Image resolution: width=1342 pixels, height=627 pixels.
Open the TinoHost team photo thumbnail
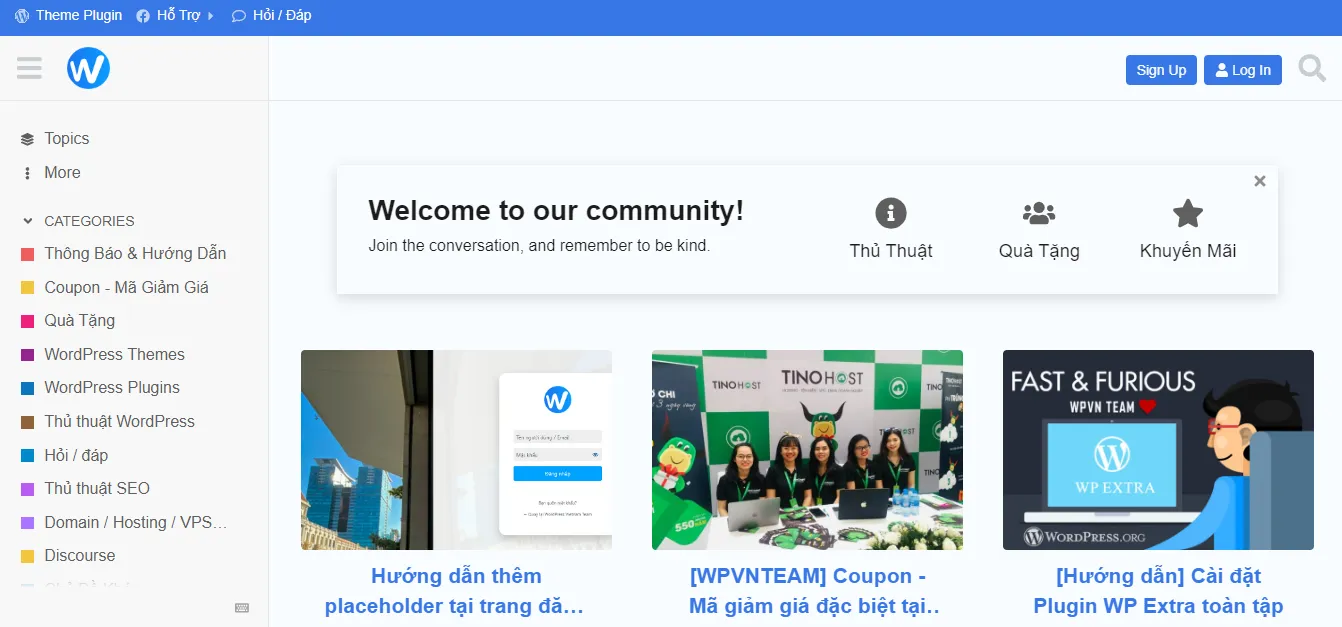[807, 450]
